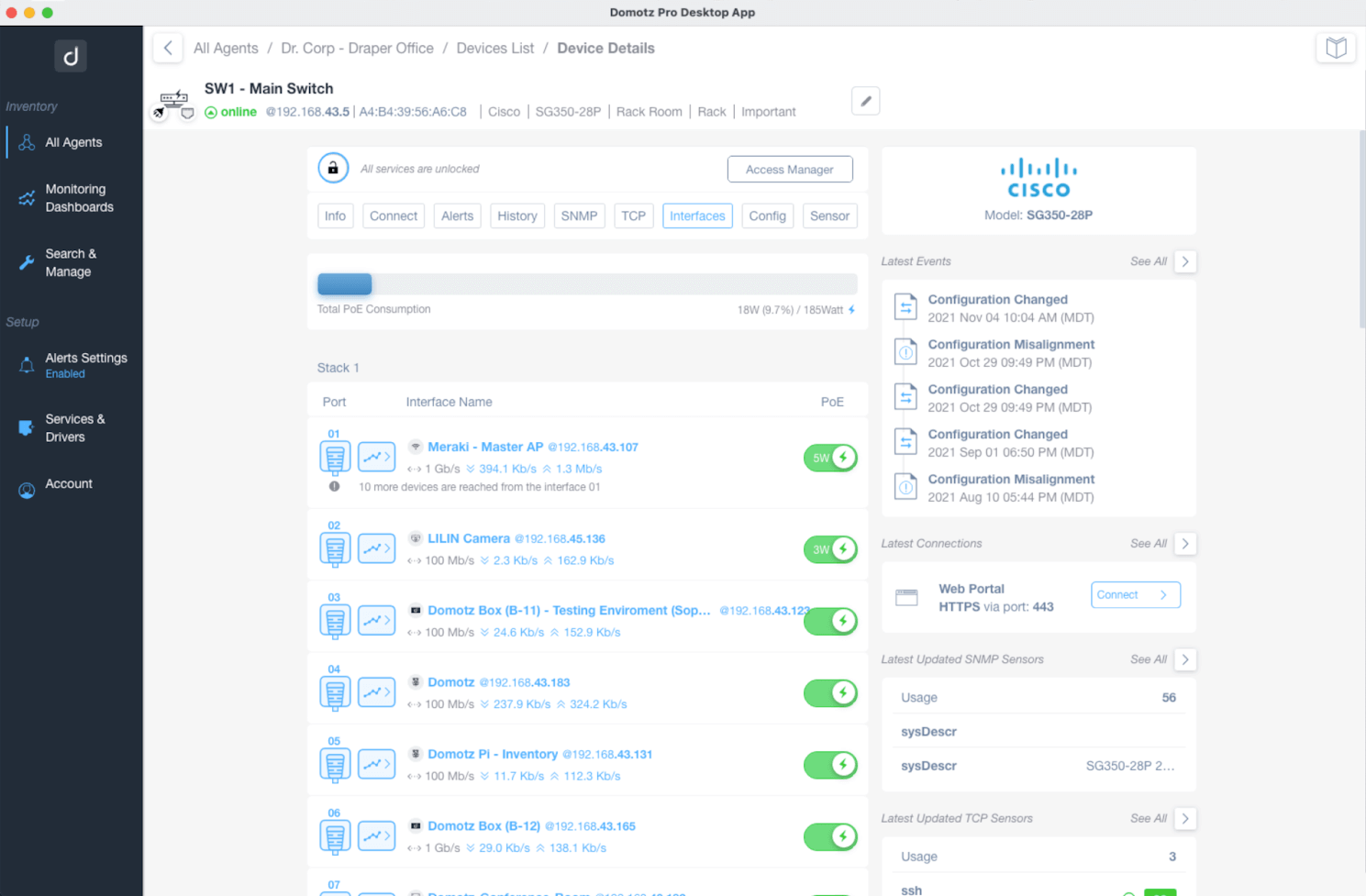Click the Total PoE Consumption progress bar
This screenshot has width=1366, height=896.
[x=586, y=284]
